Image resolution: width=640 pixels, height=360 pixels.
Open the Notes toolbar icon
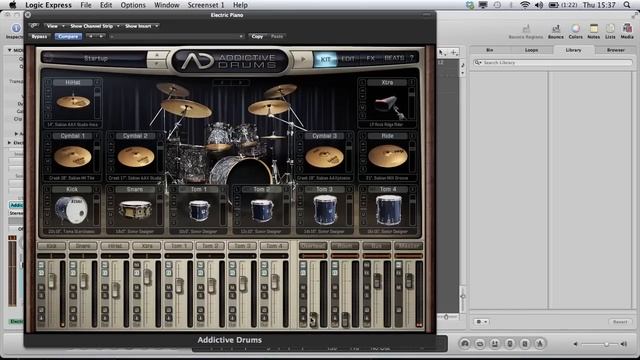(593, 28)
